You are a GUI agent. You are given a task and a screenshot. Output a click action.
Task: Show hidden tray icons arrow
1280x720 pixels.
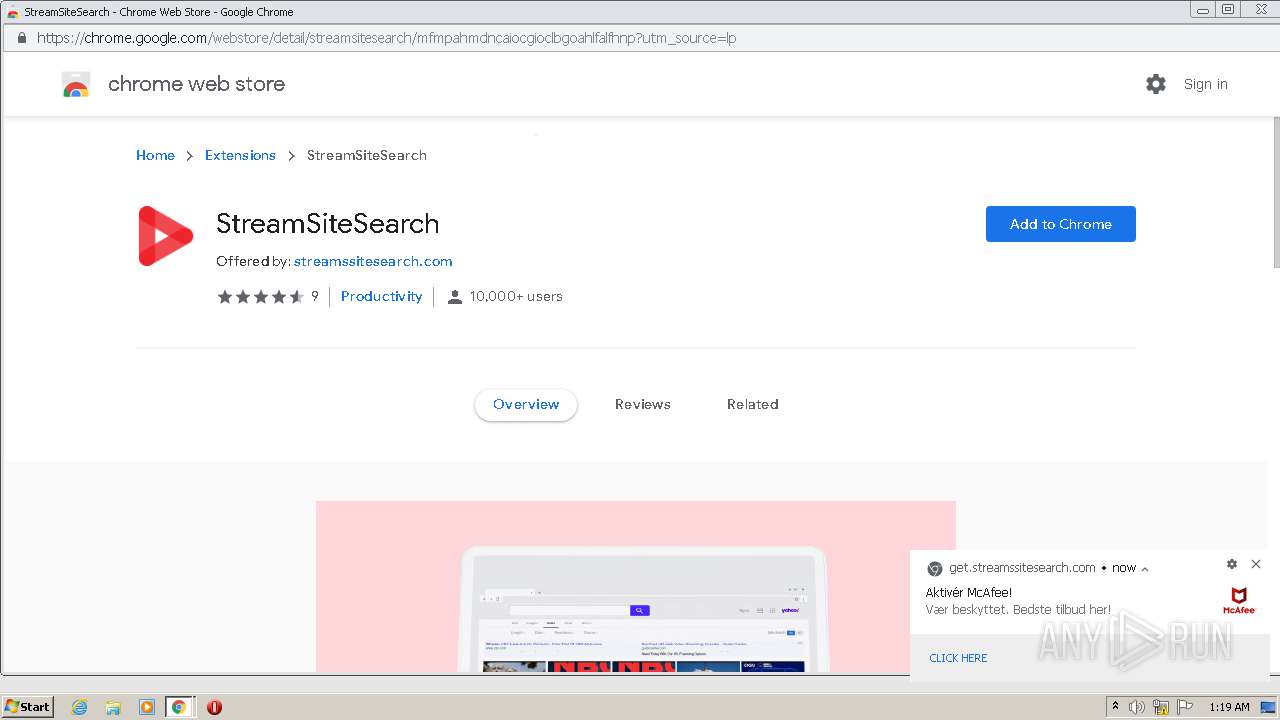(1115, 707)
